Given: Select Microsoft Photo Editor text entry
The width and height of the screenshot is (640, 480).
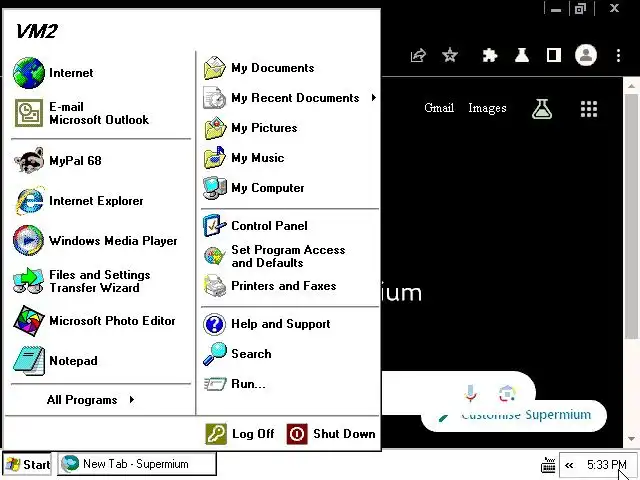Looking at the screenshot, I should pos(112,321).
